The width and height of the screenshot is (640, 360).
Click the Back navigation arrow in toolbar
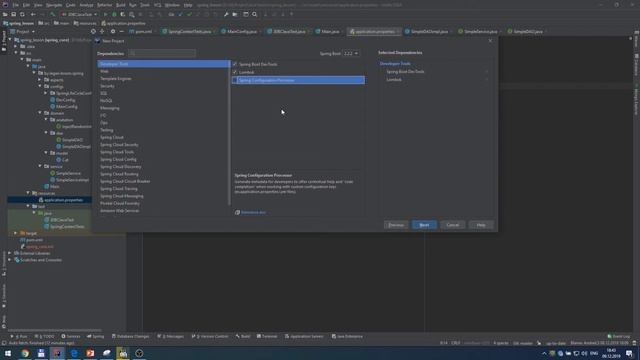click(x=33, y=14)
